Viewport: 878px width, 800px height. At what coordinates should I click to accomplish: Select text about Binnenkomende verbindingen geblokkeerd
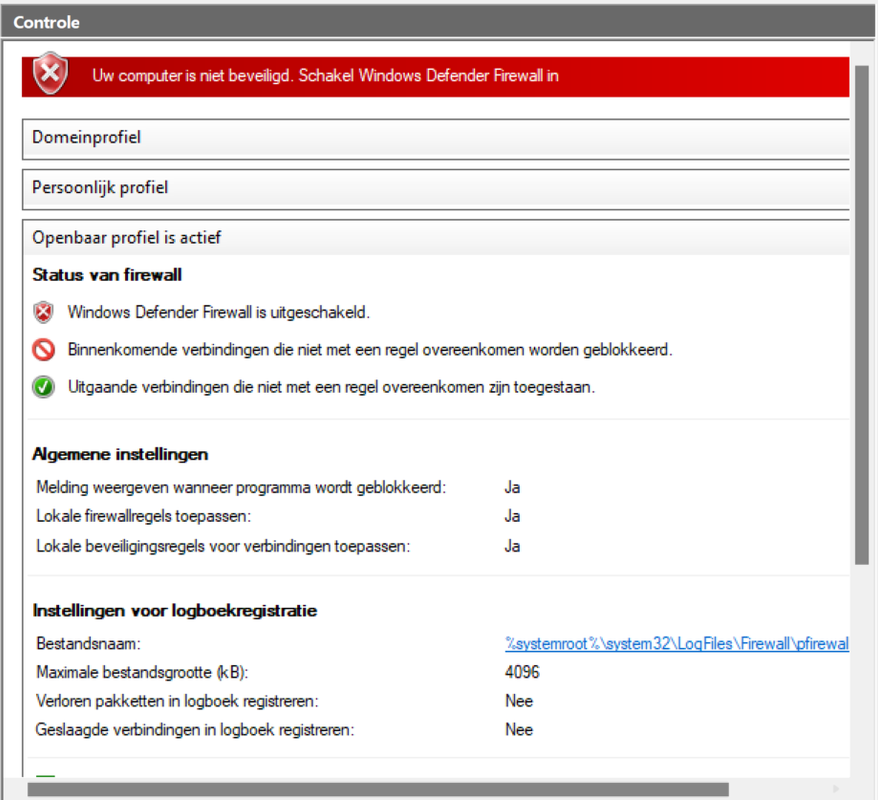tap(370, 350)
